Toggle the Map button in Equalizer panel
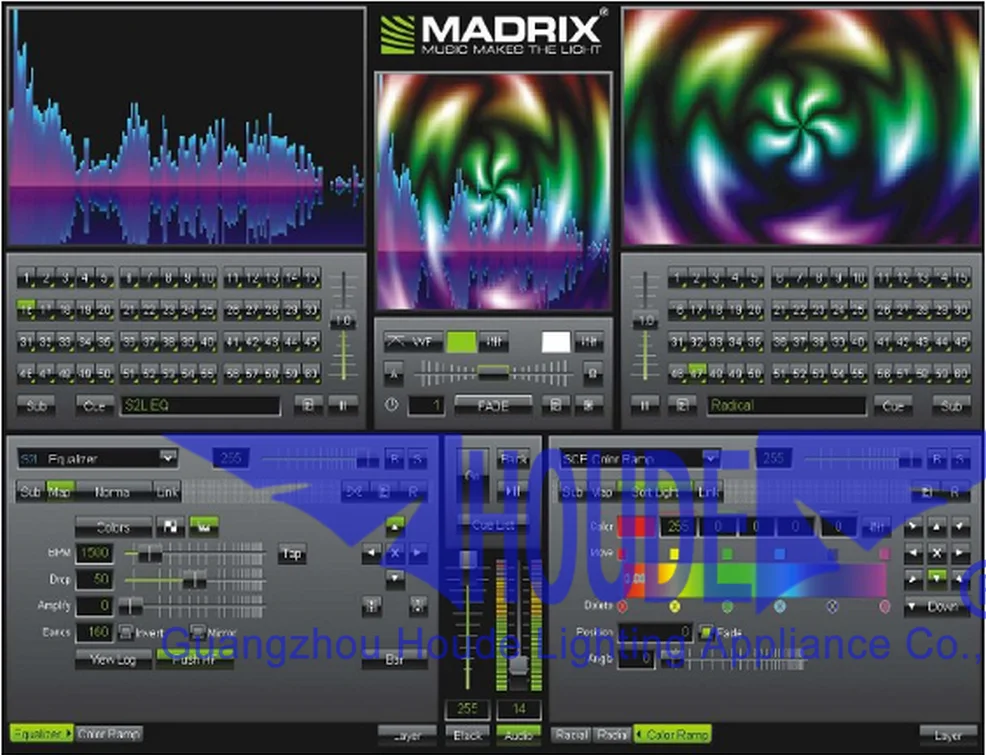This screenshot has width=986, height=755. (60, 491)
